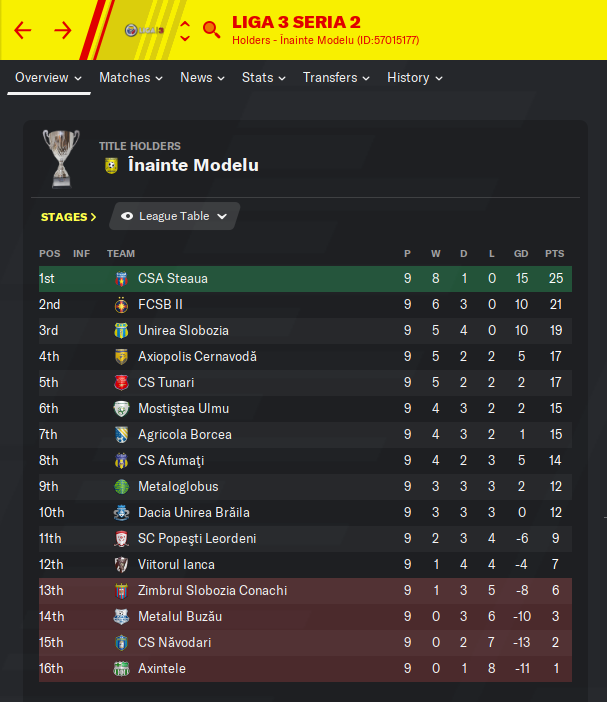Viewport: 607px width, 702px height.
Task: Go back with the left arrow
Action: point(23,30)
